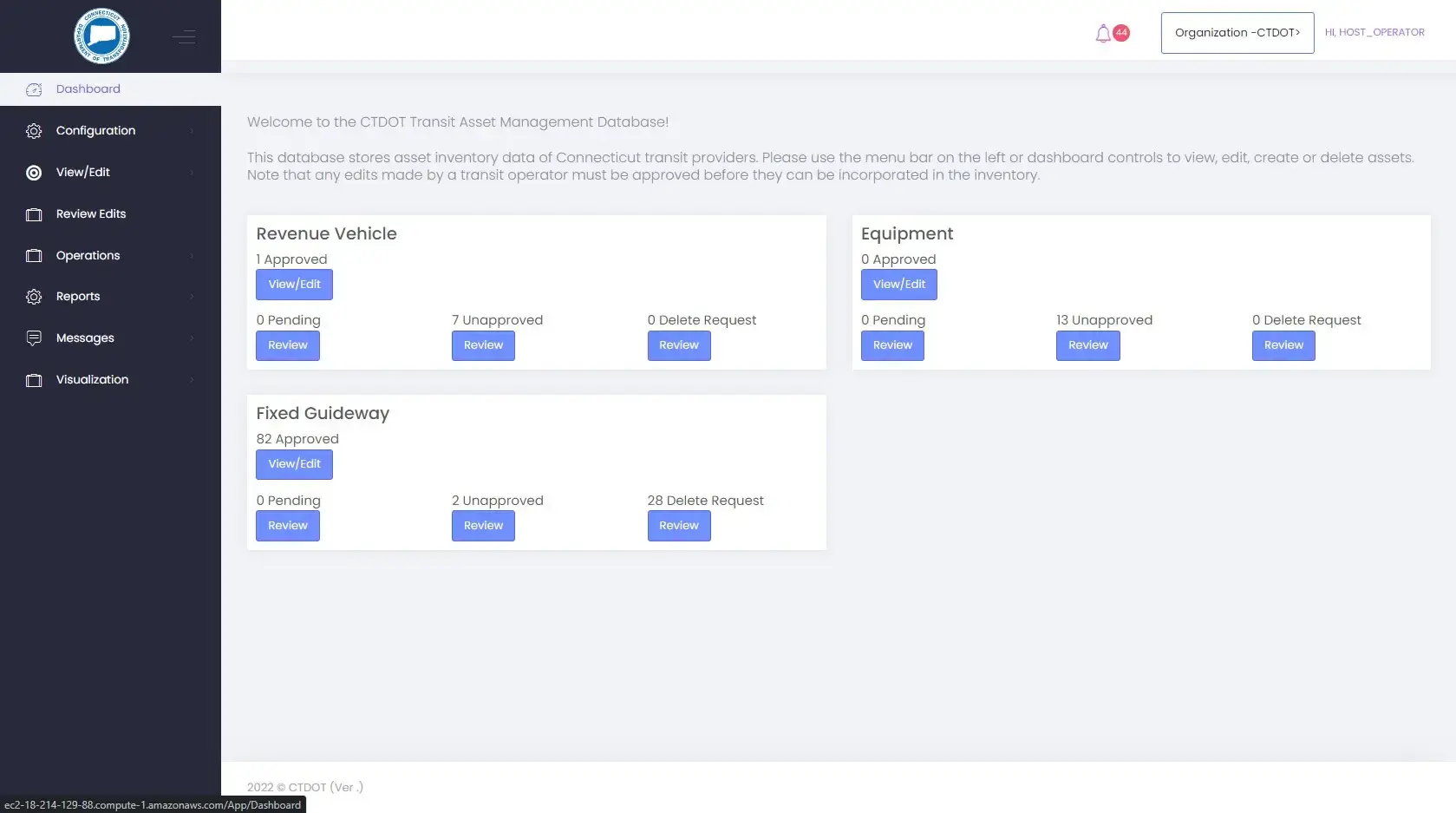Open View/Edit for Revenue Vehicle
The image size is (1456, 813).
pyautogui.click(x=294, y=285)
